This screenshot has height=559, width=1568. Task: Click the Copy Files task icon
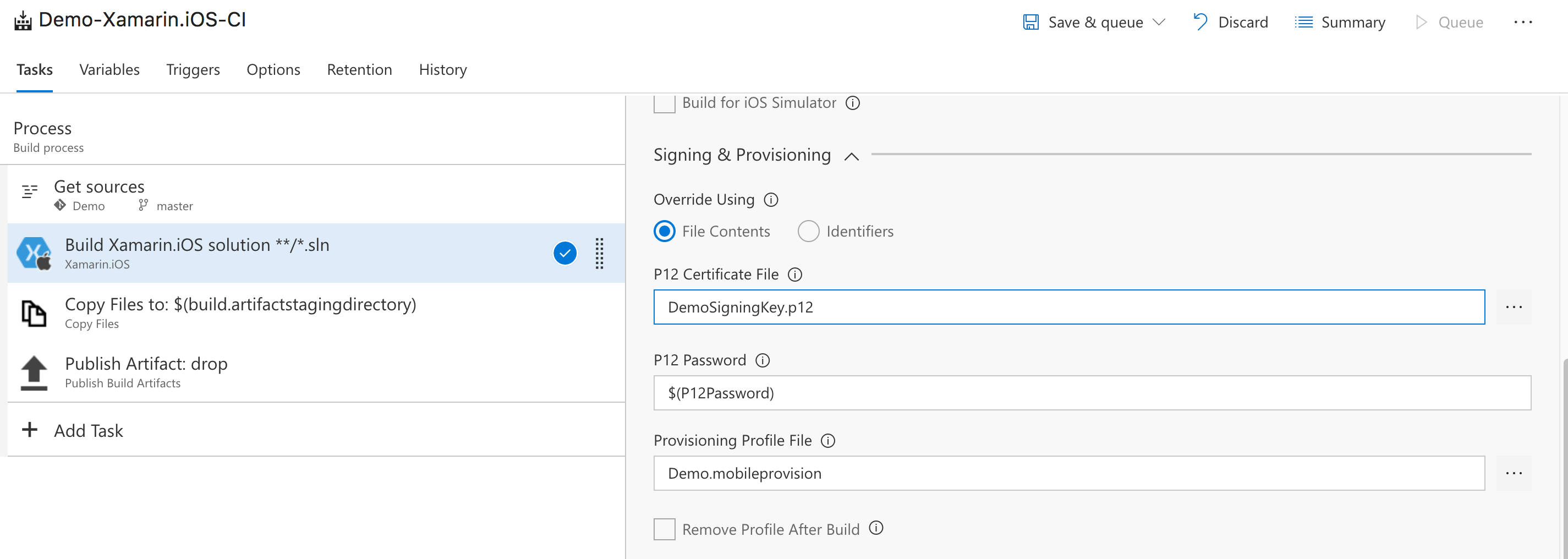(x=34, y=312)
